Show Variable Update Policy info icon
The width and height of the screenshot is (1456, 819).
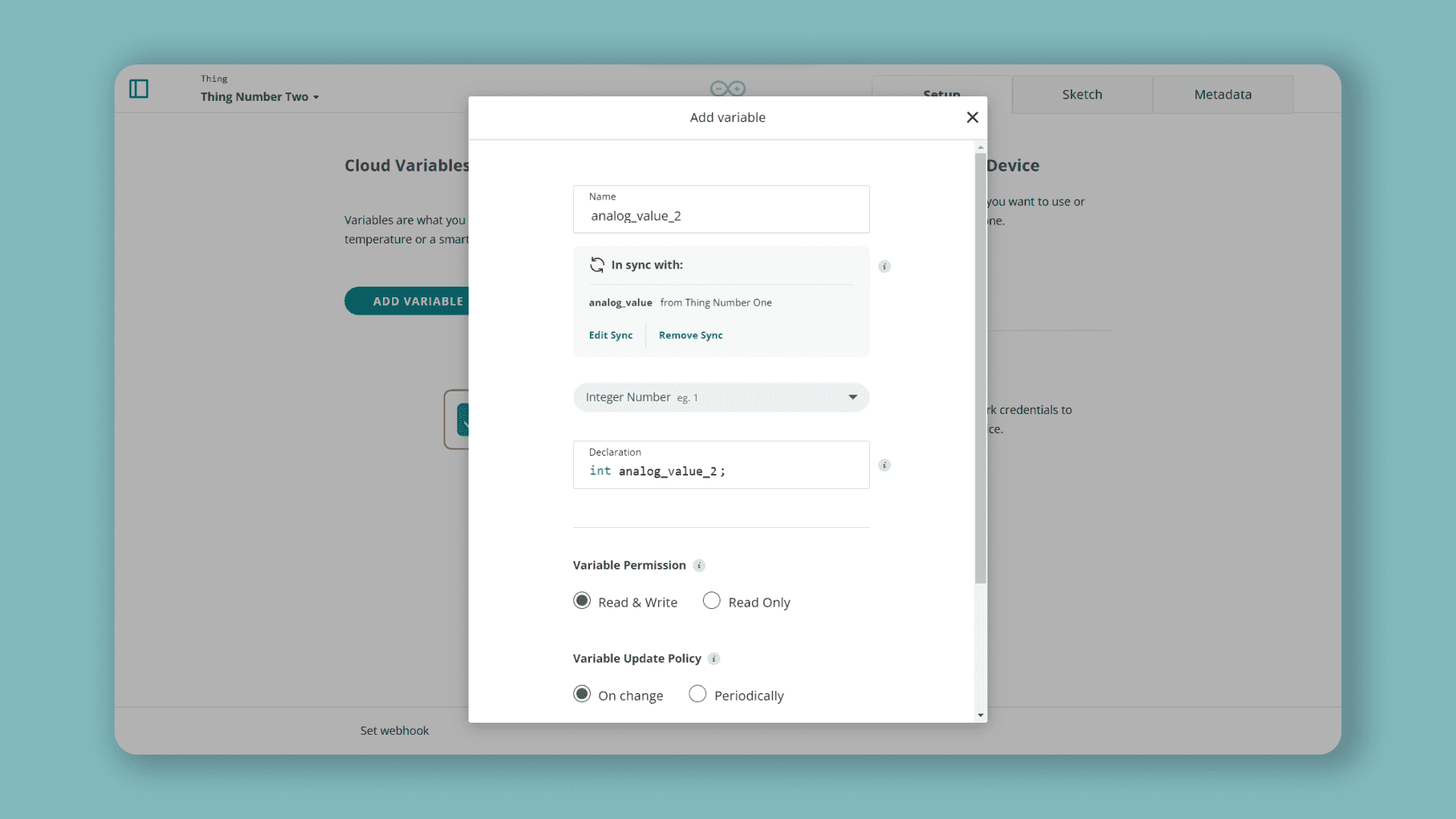click(714, 659)
